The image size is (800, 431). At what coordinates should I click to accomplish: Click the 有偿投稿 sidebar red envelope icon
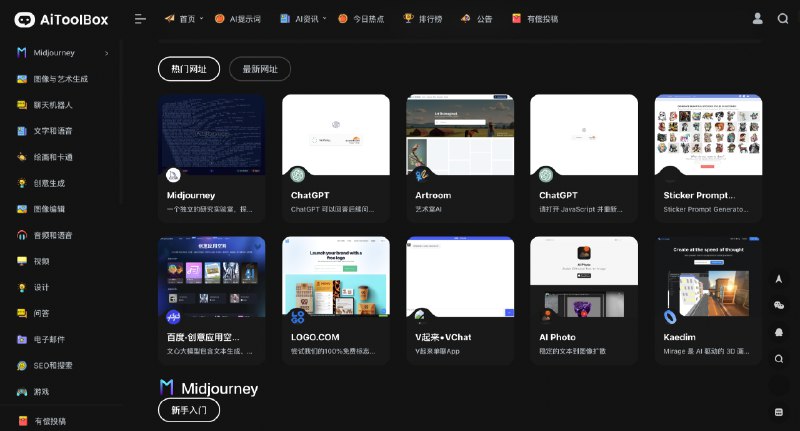(22, 421)
